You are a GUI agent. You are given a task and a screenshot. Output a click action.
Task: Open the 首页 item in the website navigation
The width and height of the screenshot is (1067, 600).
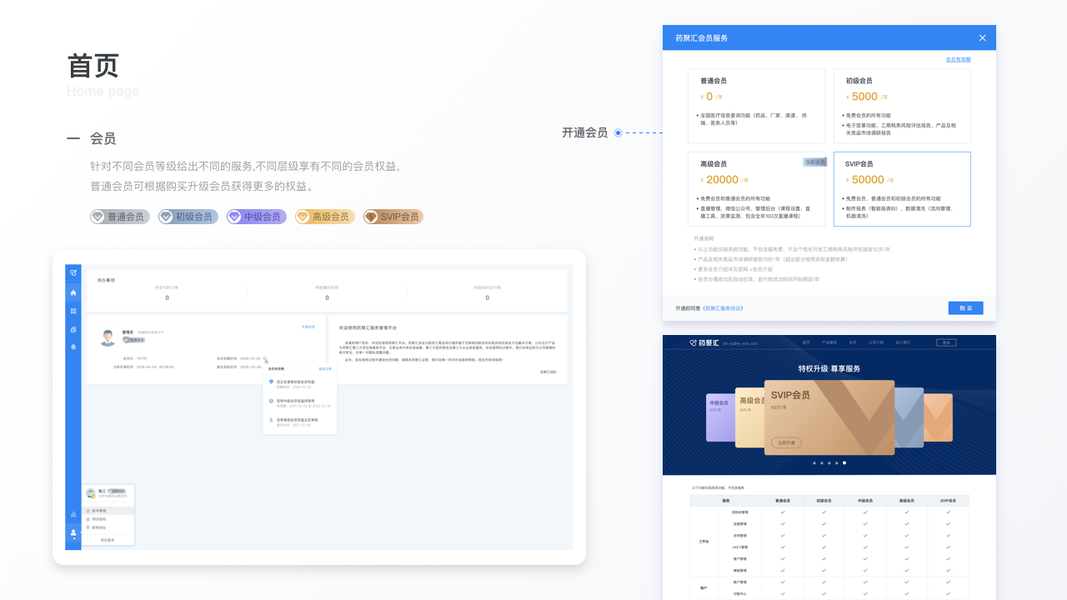click(806, 342)
